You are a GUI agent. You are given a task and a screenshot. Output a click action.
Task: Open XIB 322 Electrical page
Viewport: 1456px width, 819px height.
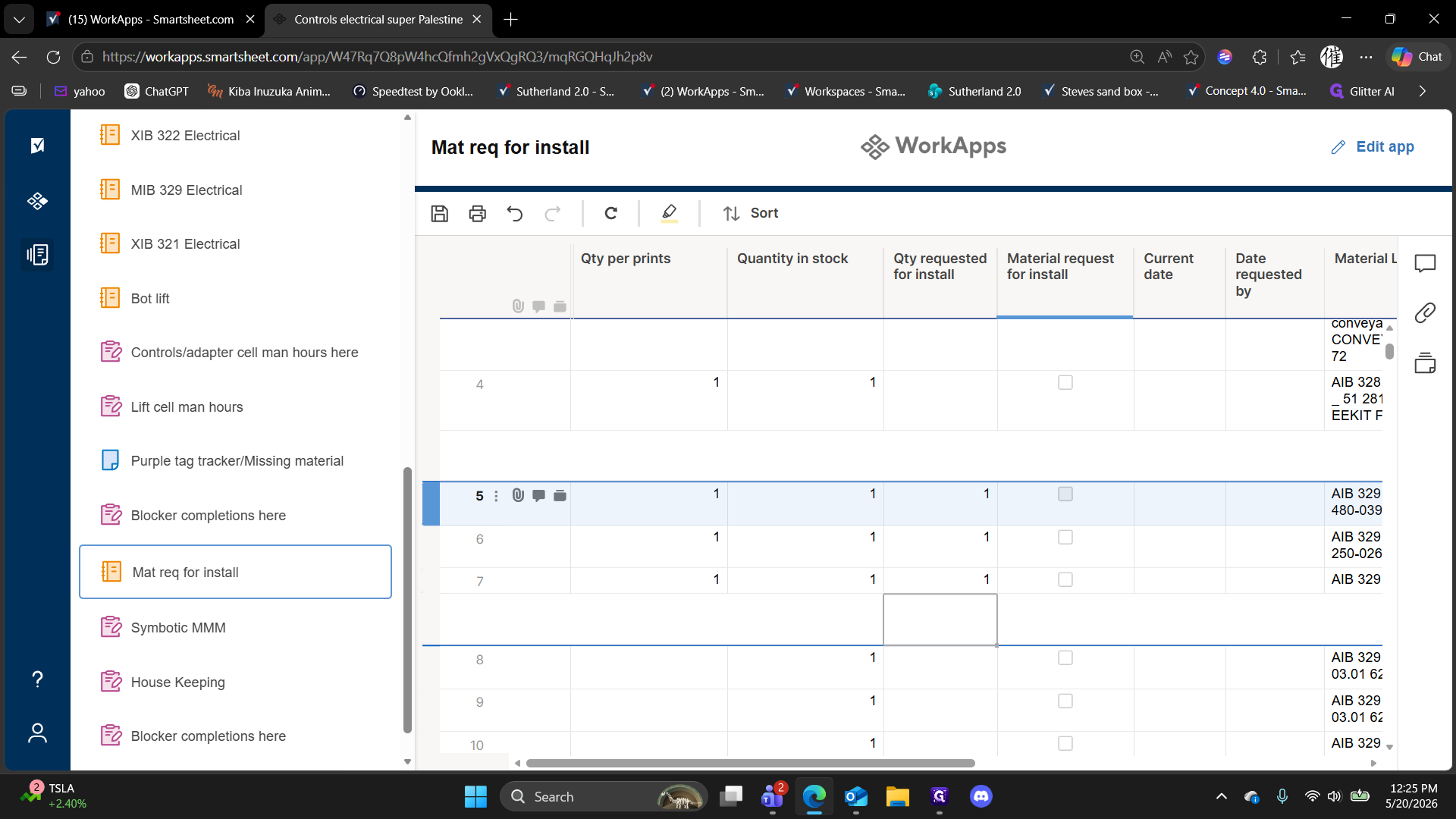click(235, 136)
